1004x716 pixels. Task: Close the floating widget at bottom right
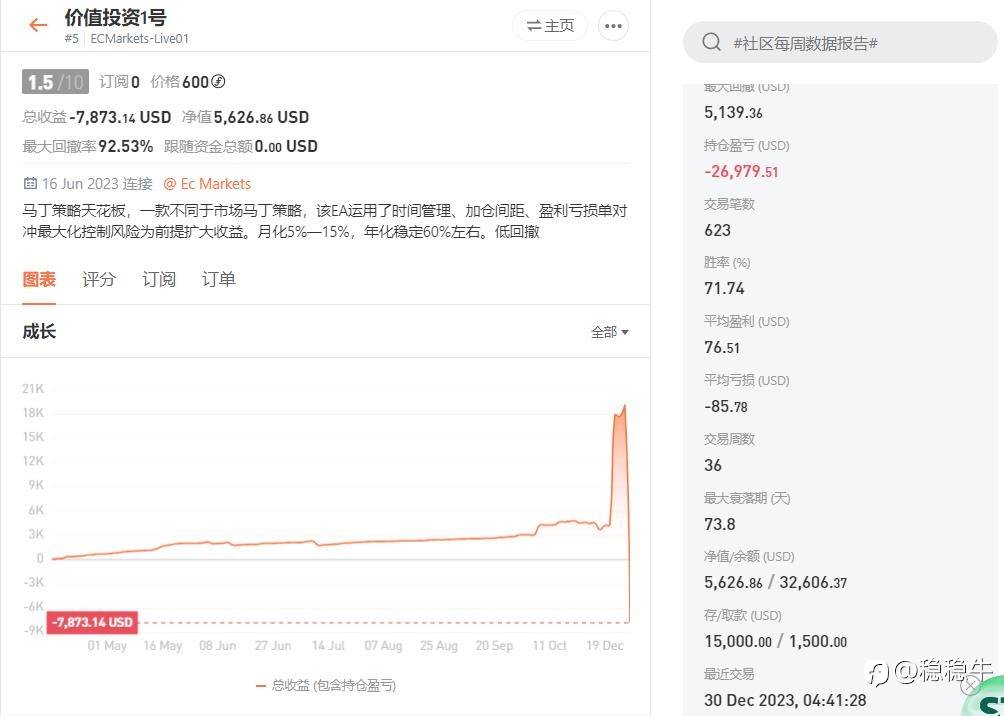point(971,685)
